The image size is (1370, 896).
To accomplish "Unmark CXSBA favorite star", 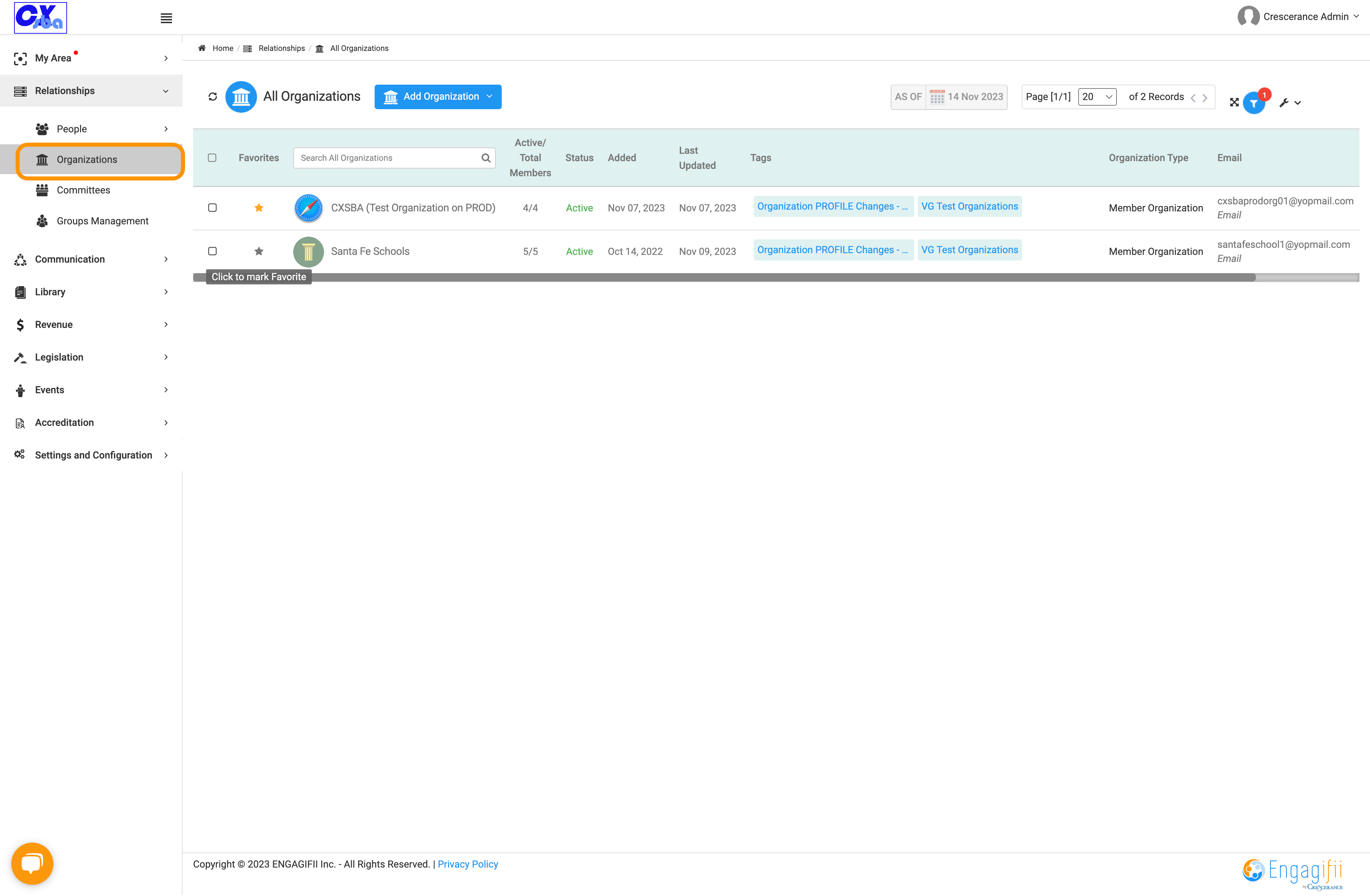I will click(x=259, y=208).
